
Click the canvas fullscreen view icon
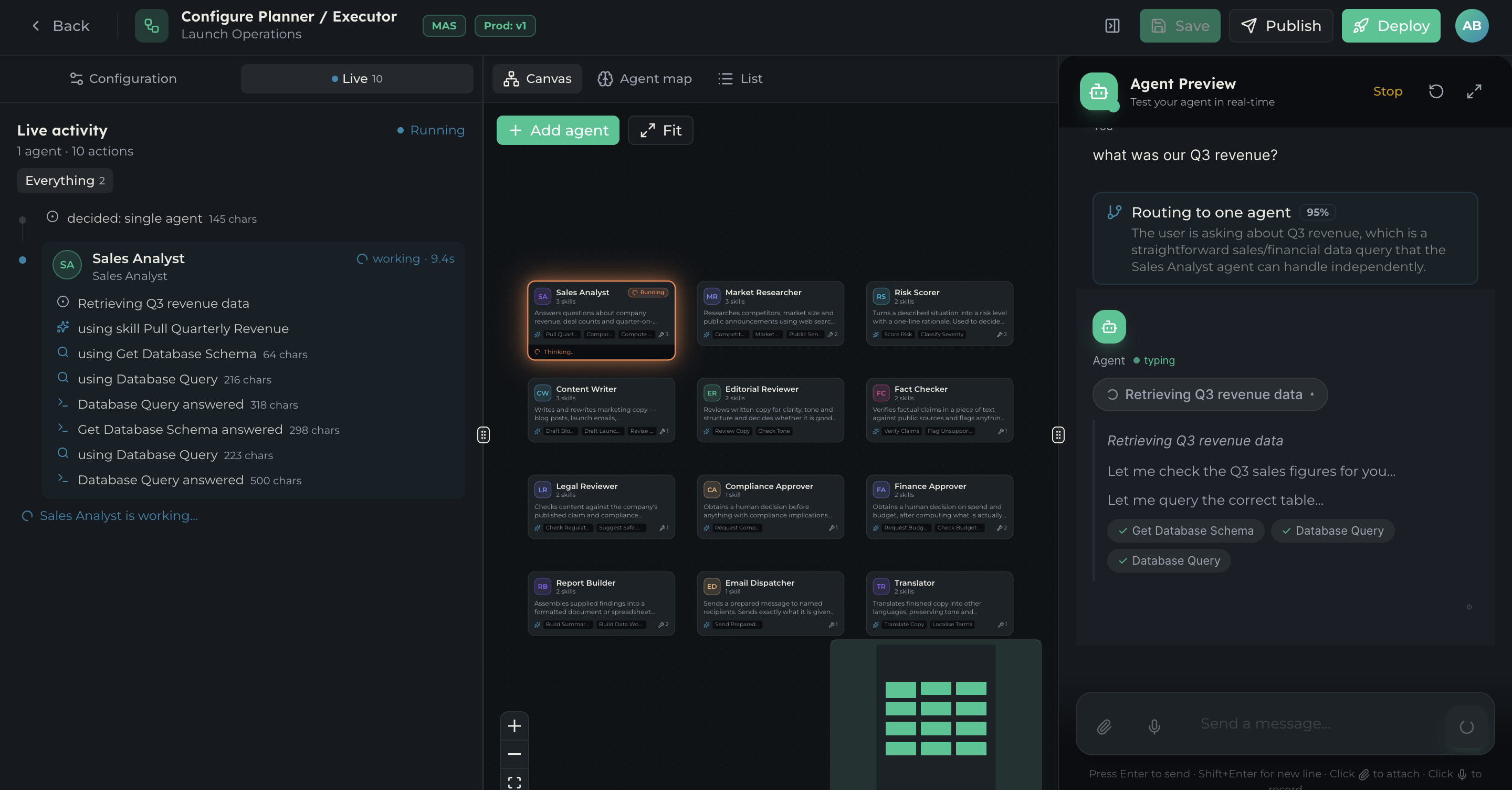coord(514,781)
